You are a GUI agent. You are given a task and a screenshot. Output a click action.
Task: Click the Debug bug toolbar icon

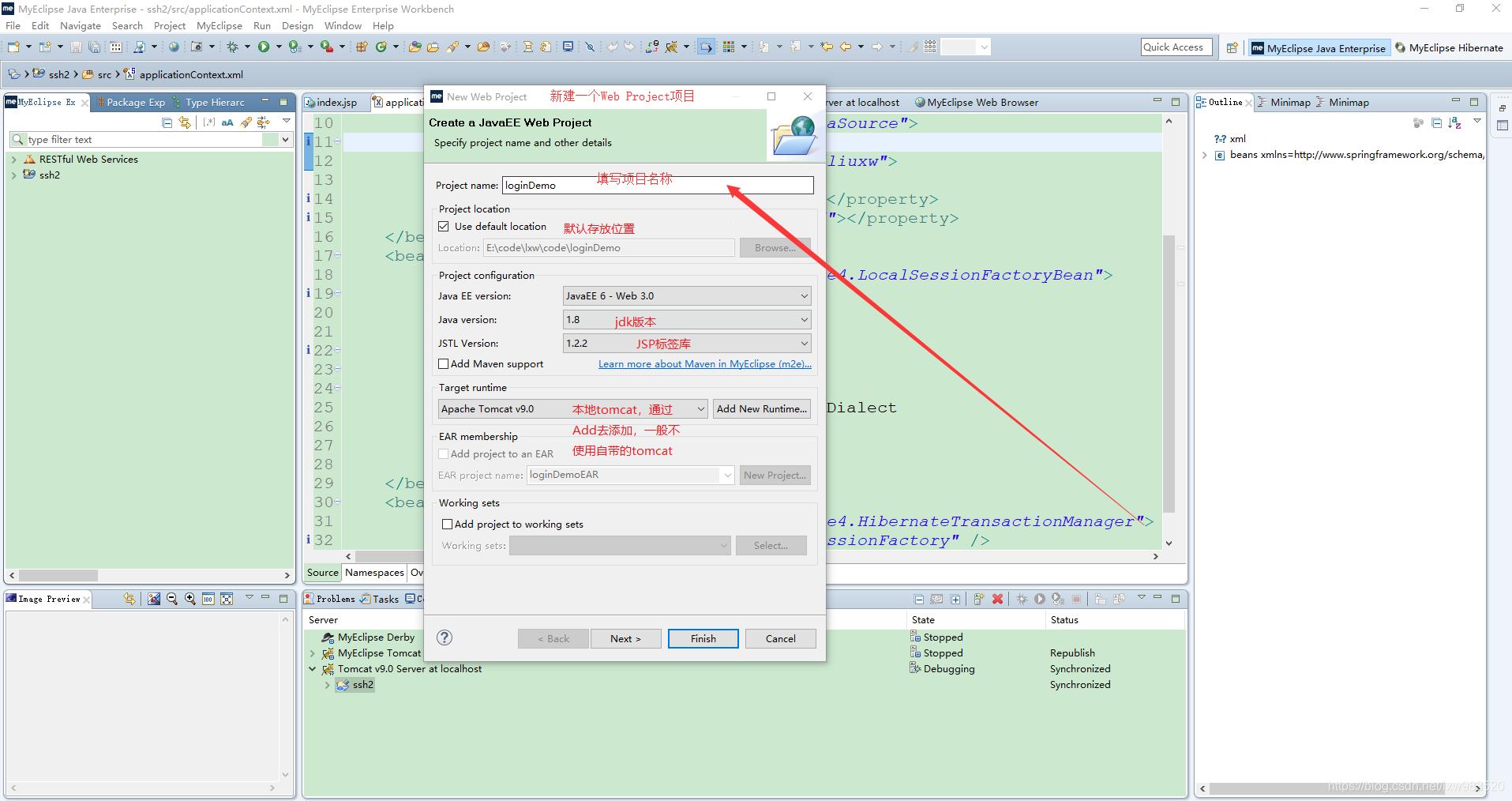pyautogui.click(x=233, y=47)
